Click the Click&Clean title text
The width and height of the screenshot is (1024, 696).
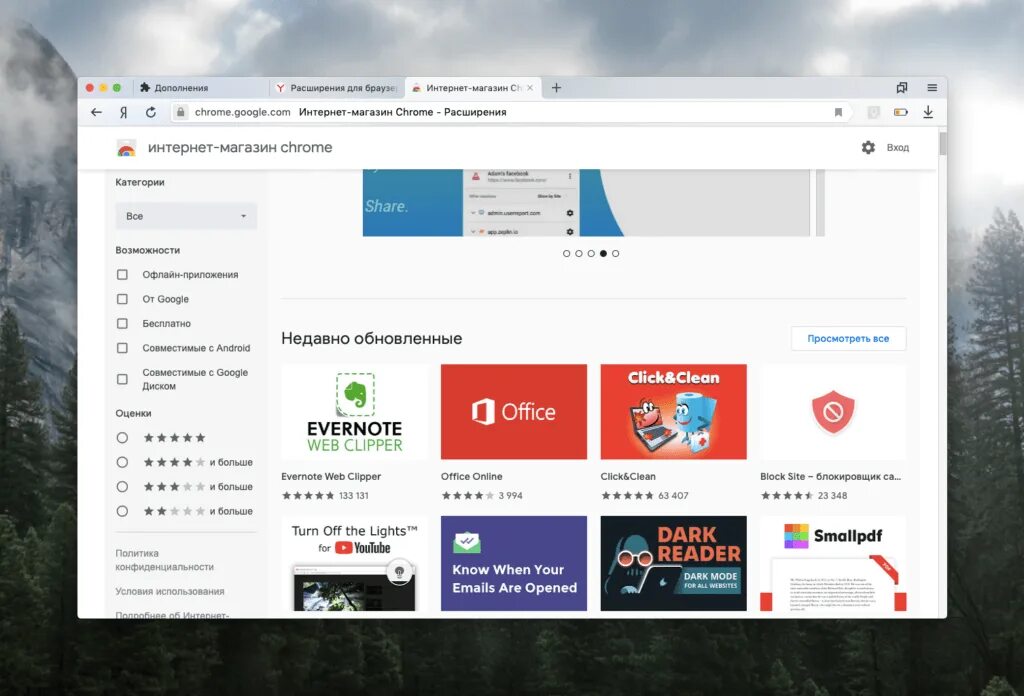pos(628,477)
